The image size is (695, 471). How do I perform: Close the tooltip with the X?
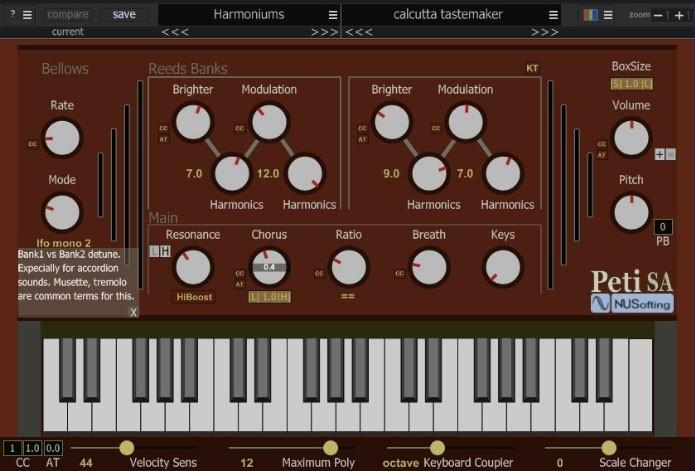click(133, 312)
